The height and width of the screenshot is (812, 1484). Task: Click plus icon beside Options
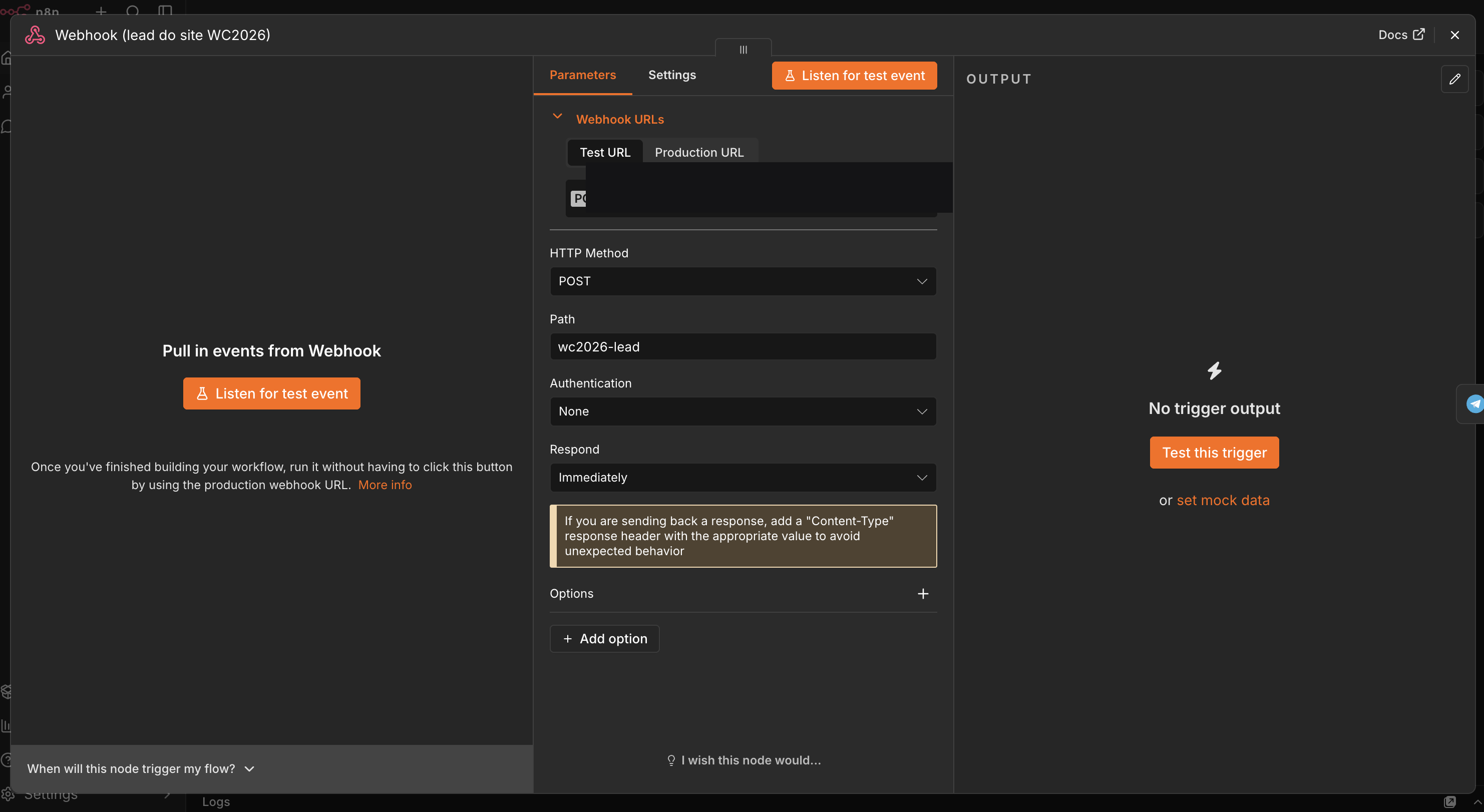tap(922, 593)
